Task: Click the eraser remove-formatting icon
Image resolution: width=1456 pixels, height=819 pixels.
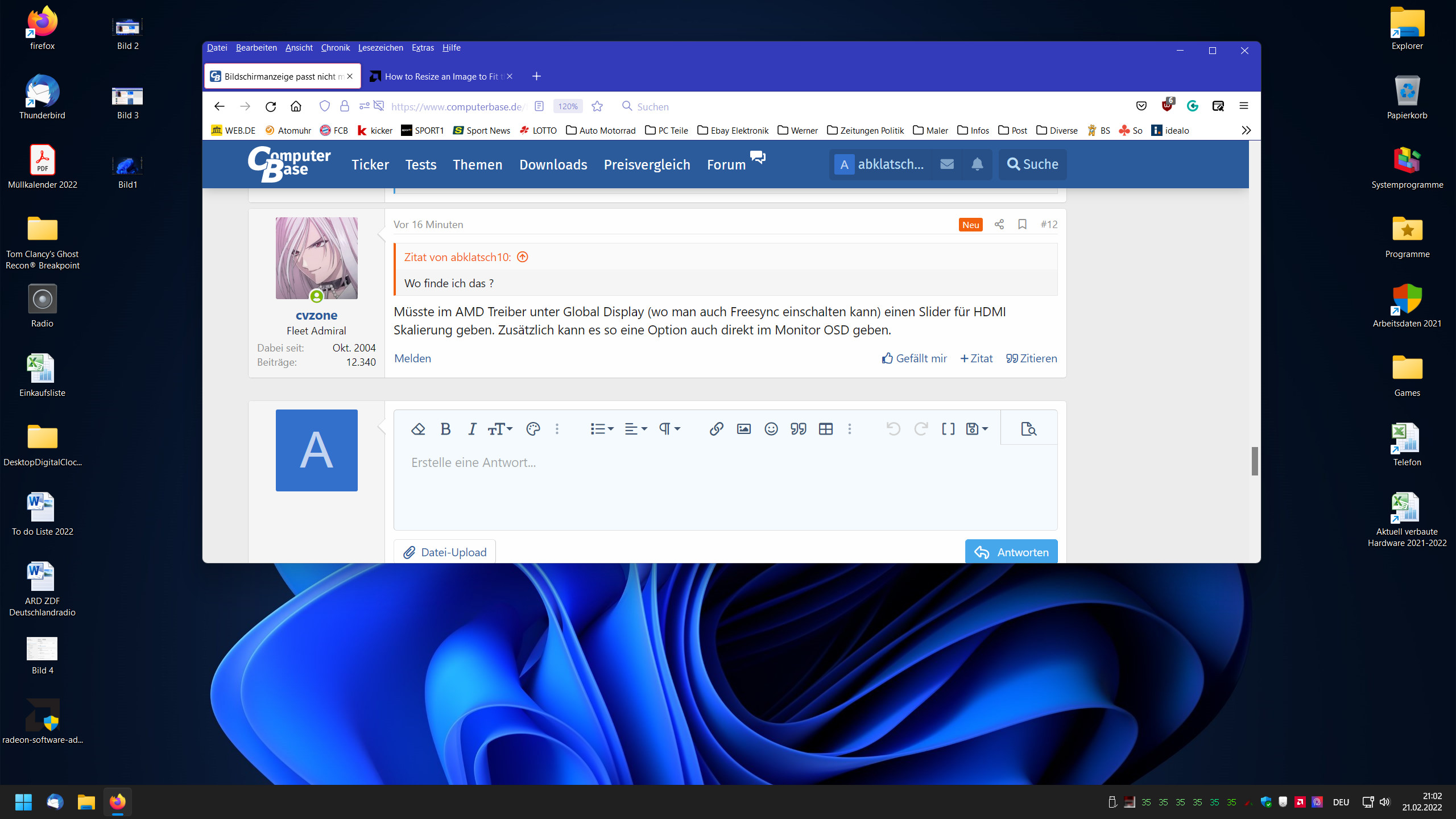Action: (x=418, y=429)
